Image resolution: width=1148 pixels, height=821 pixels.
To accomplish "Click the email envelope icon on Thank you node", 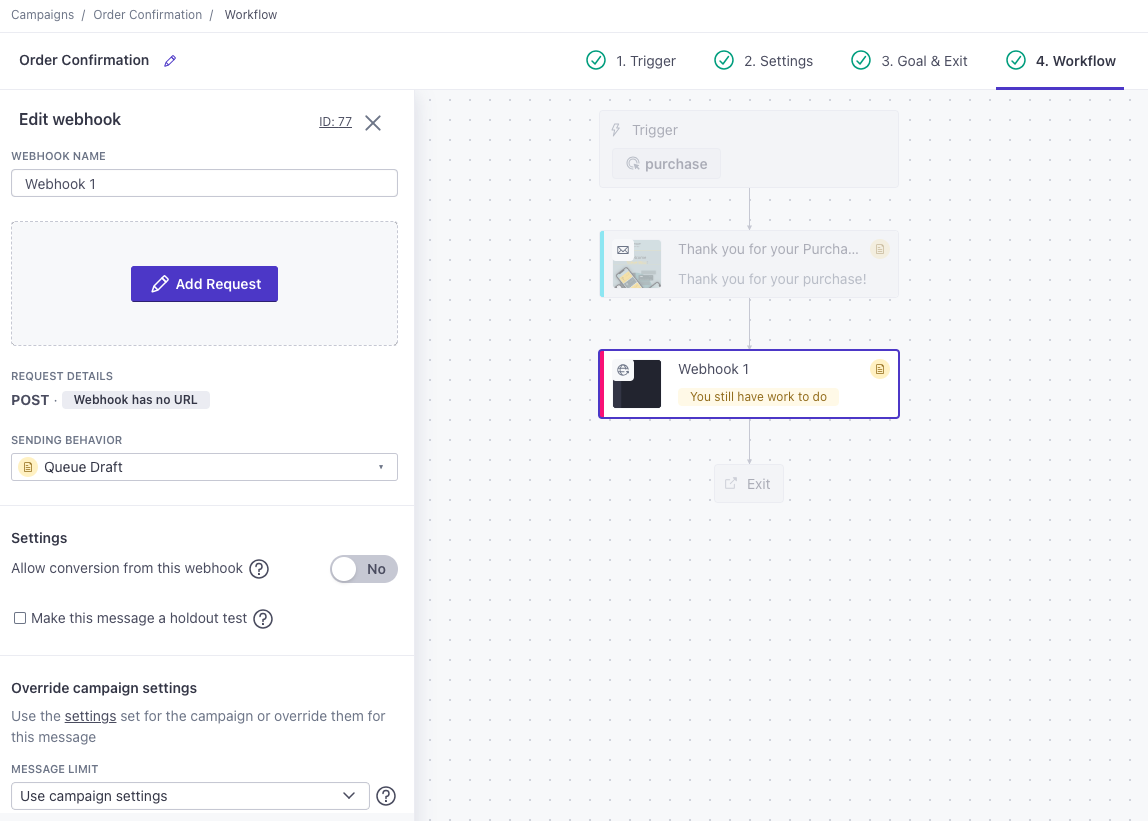I will click(x=623, y=250).
